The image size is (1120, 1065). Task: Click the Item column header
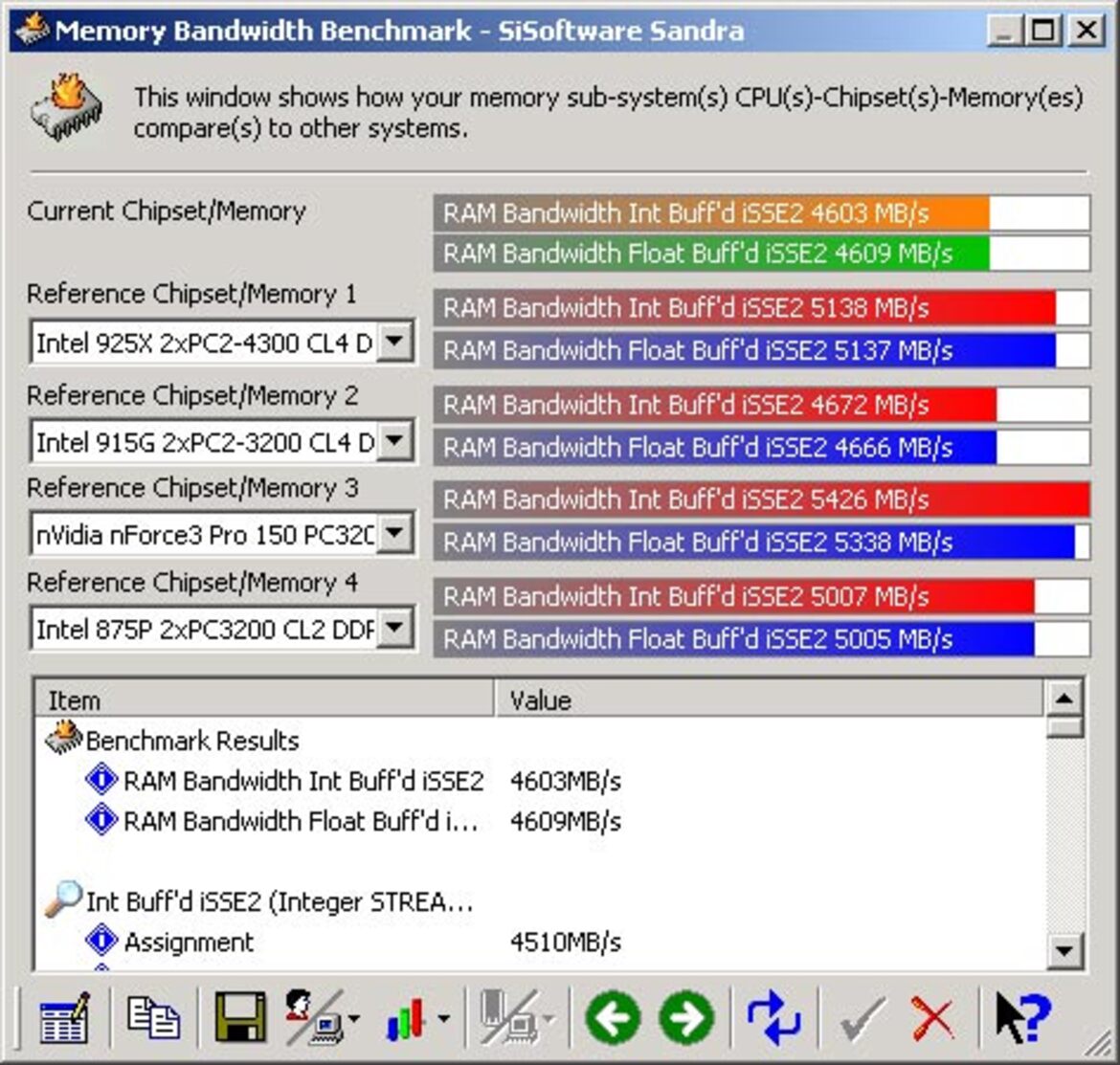pos(264,700)
